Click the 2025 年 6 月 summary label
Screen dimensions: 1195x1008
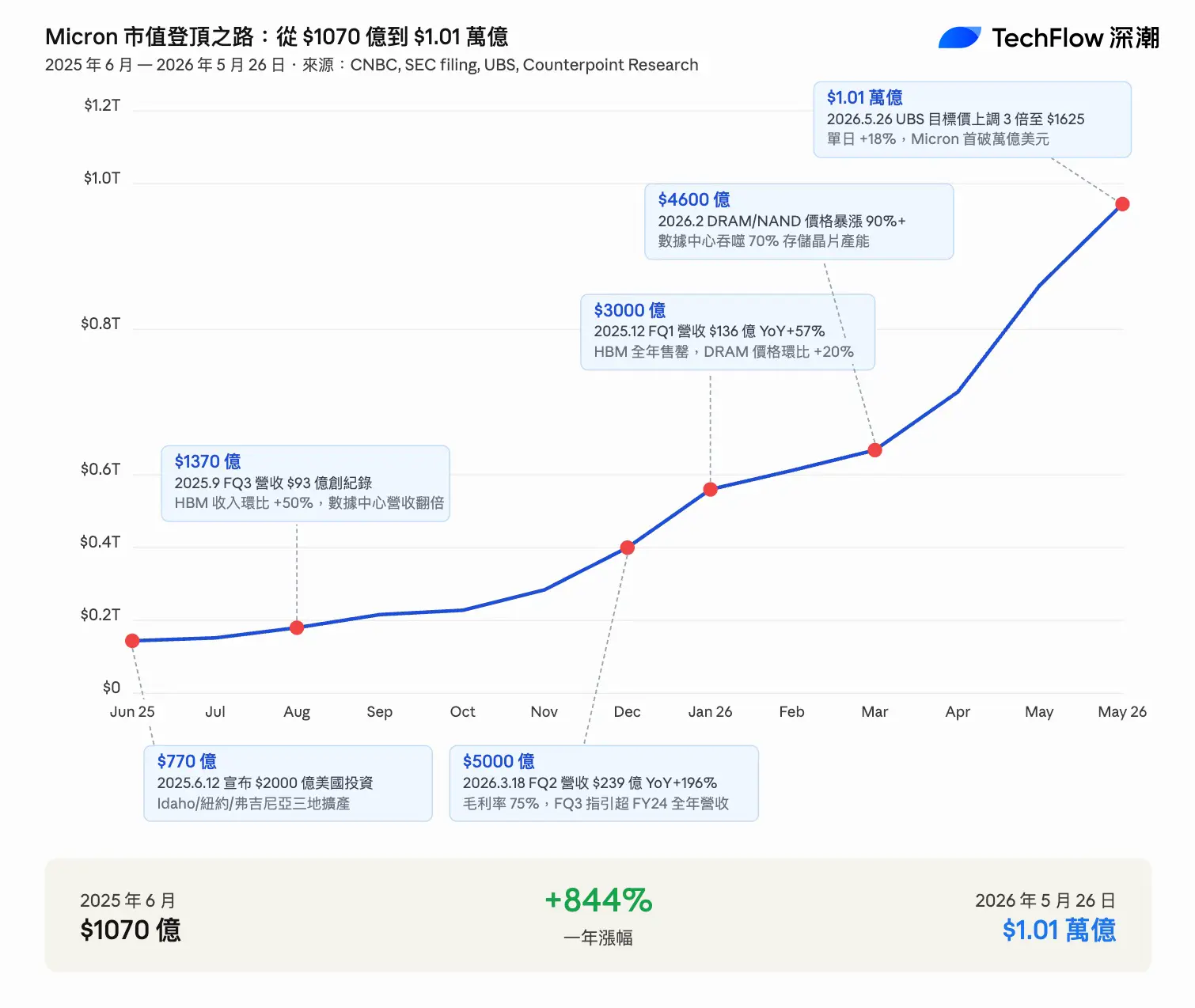(x=128, y=900)
